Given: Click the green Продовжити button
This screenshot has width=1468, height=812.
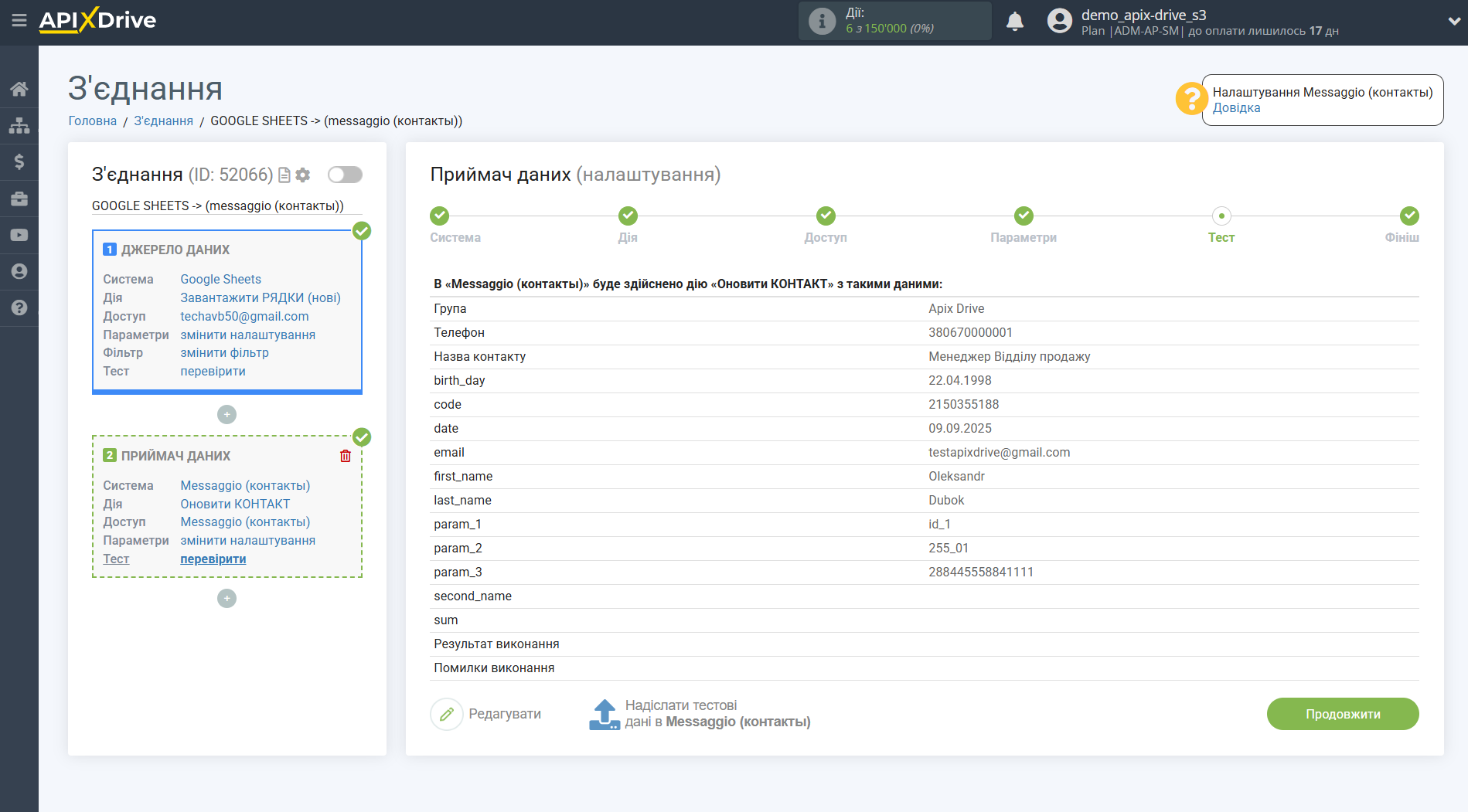Looking at the screenshot, I should pyautogui.click(x=1342, y=714).
